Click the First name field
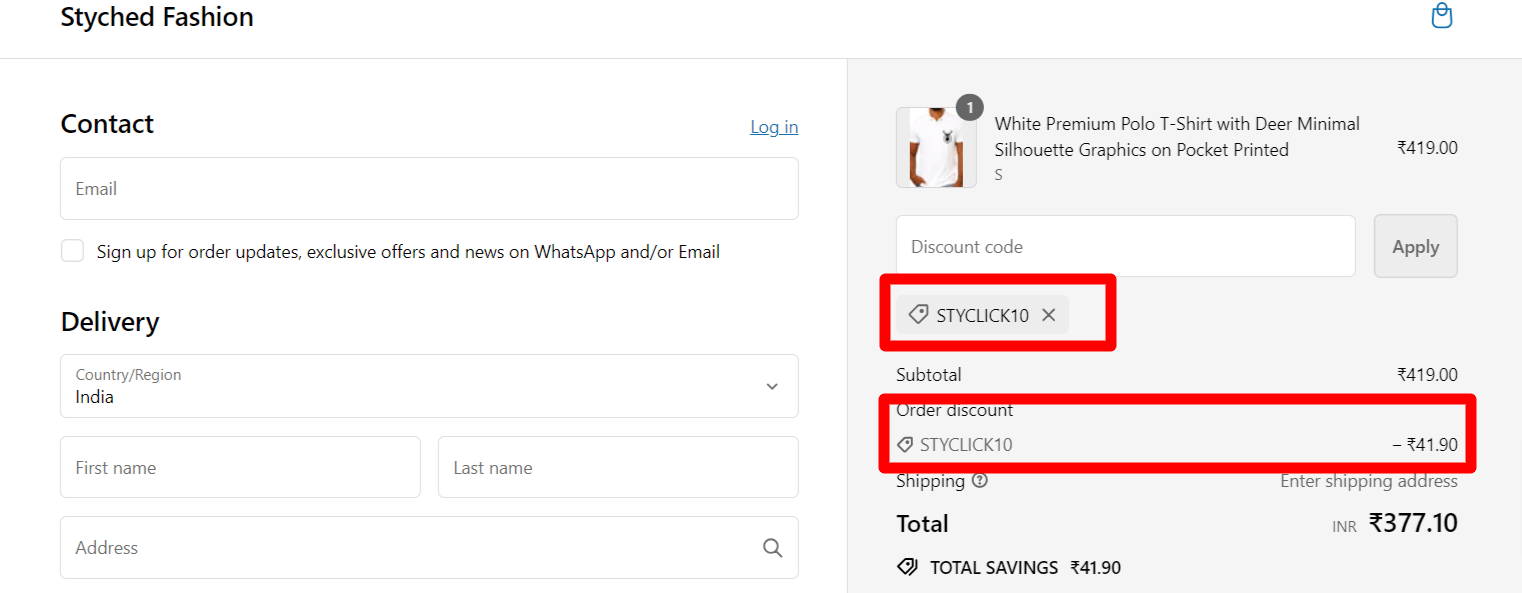Screen dimensions: 1522x593 (240, 467)
